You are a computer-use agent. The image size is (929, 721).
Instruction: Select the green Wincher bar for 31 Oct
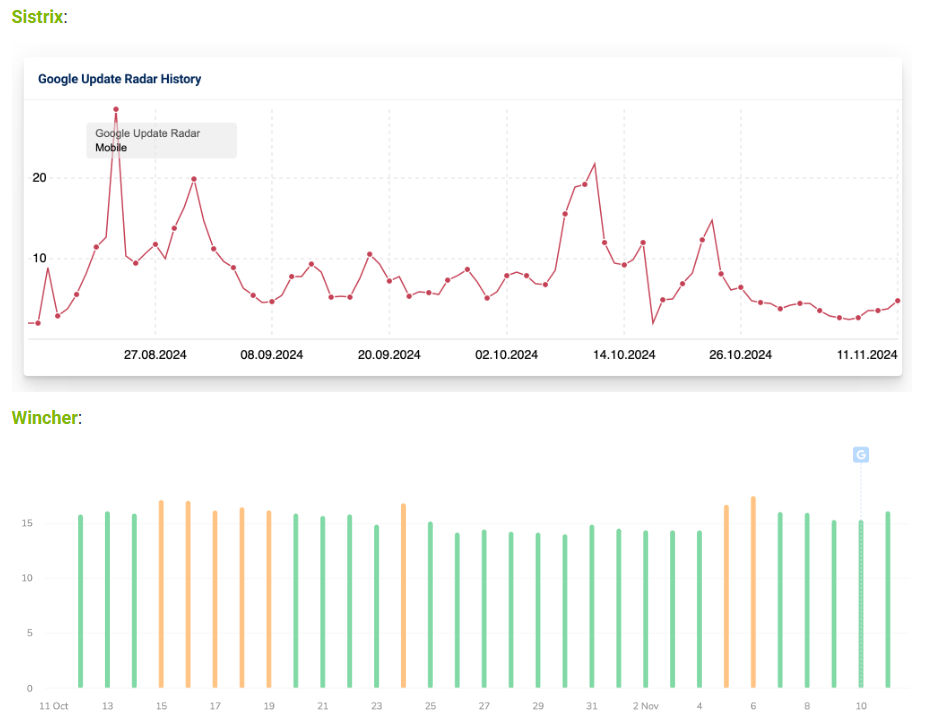(x=592, y=607)
